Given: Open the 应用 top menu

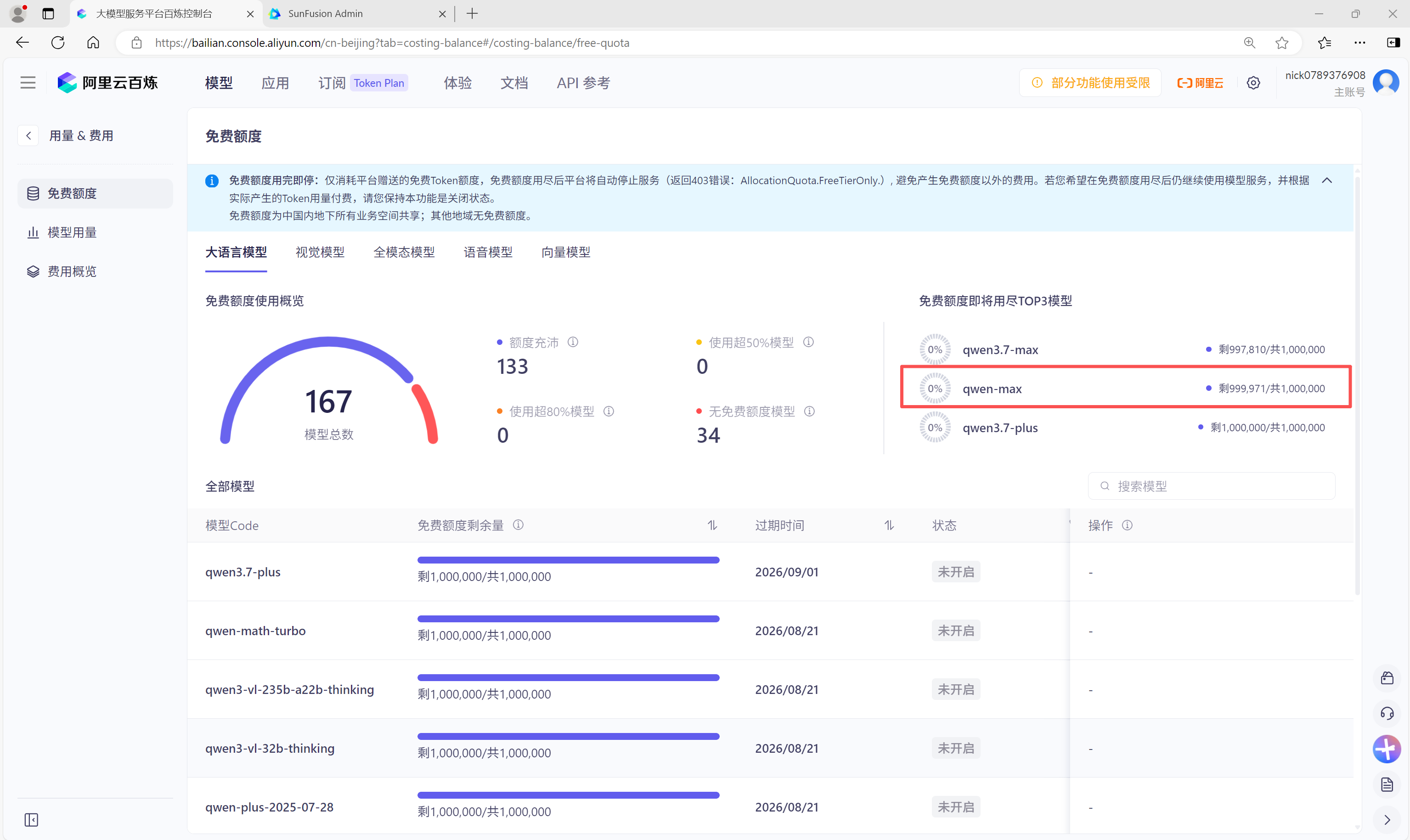Looking at the screenshot, I should 275,83.
